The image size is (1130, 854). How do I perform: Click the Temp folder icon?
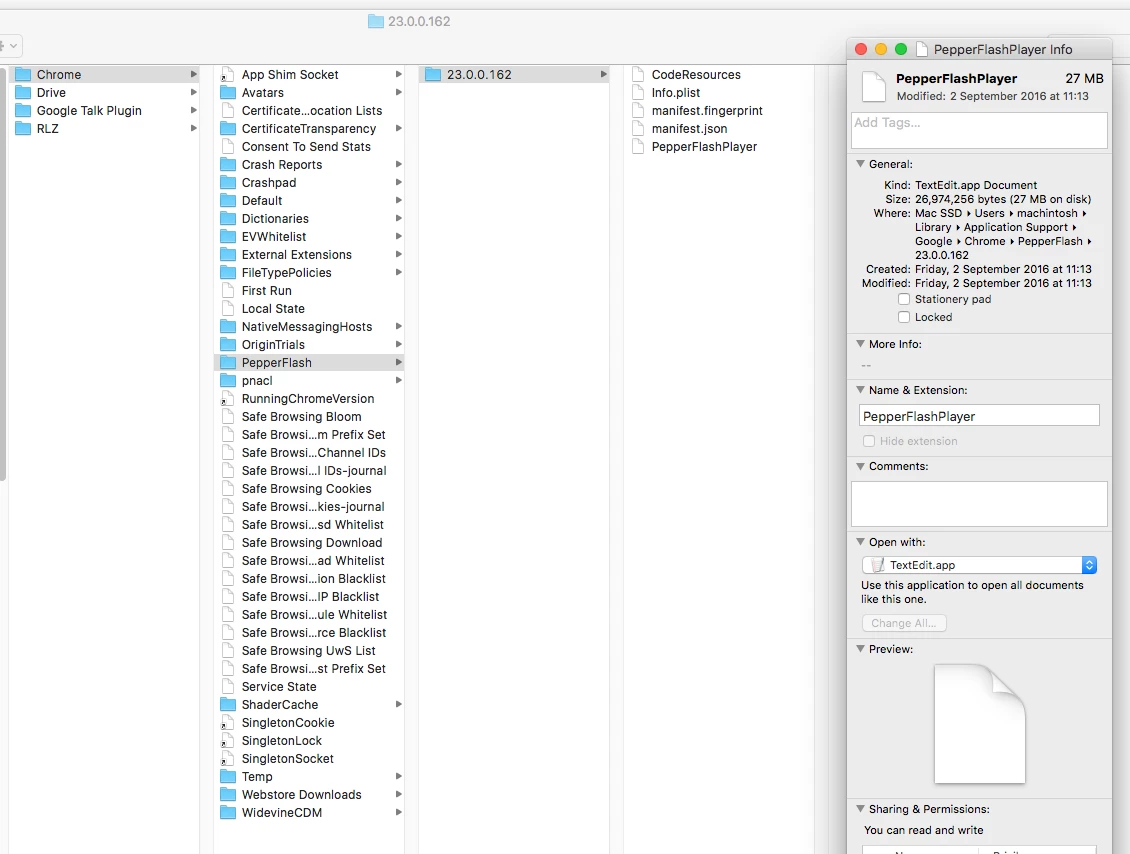click(x=228, y=777)
